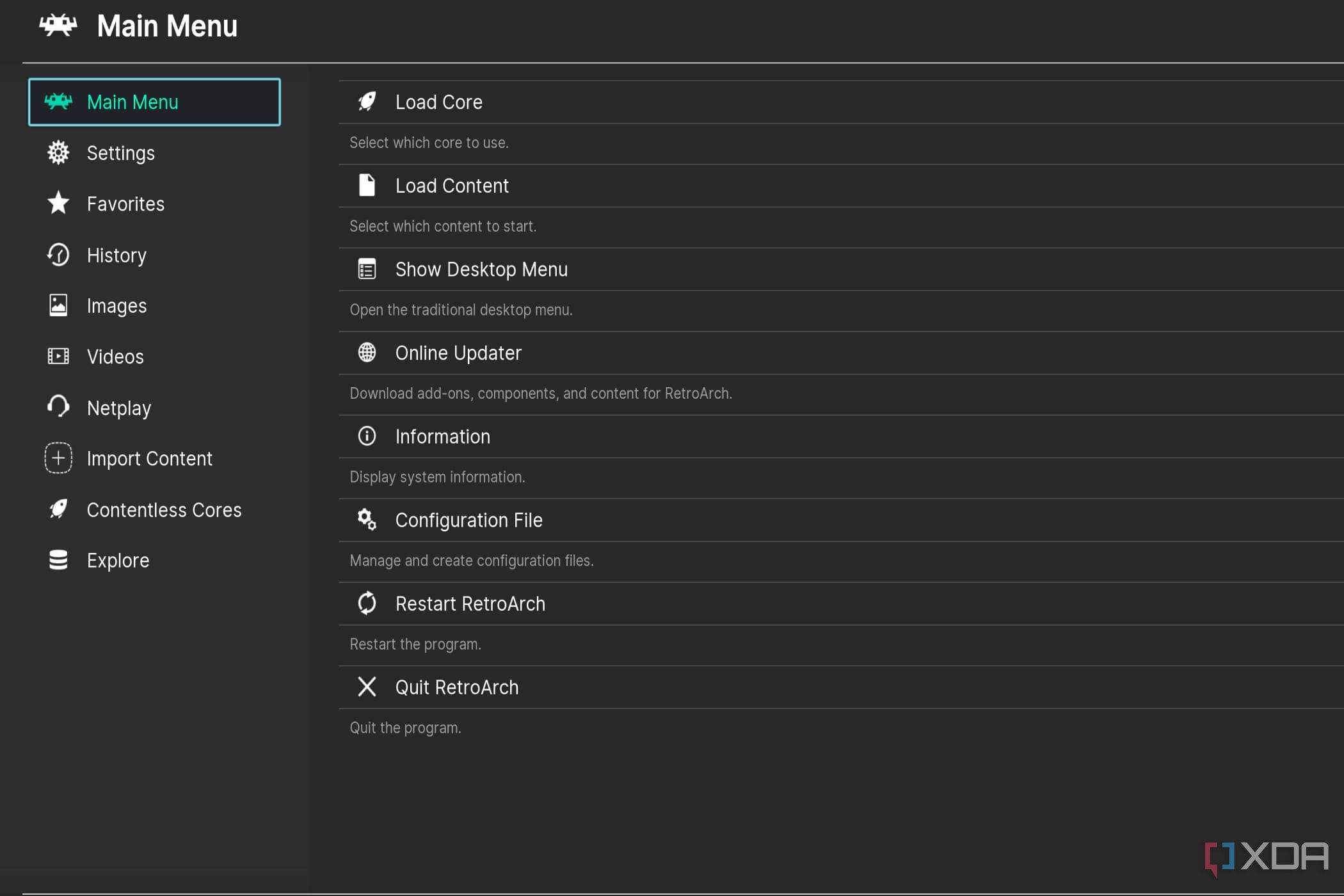Click the RetroArch invader logo in the header

(58, 26)
